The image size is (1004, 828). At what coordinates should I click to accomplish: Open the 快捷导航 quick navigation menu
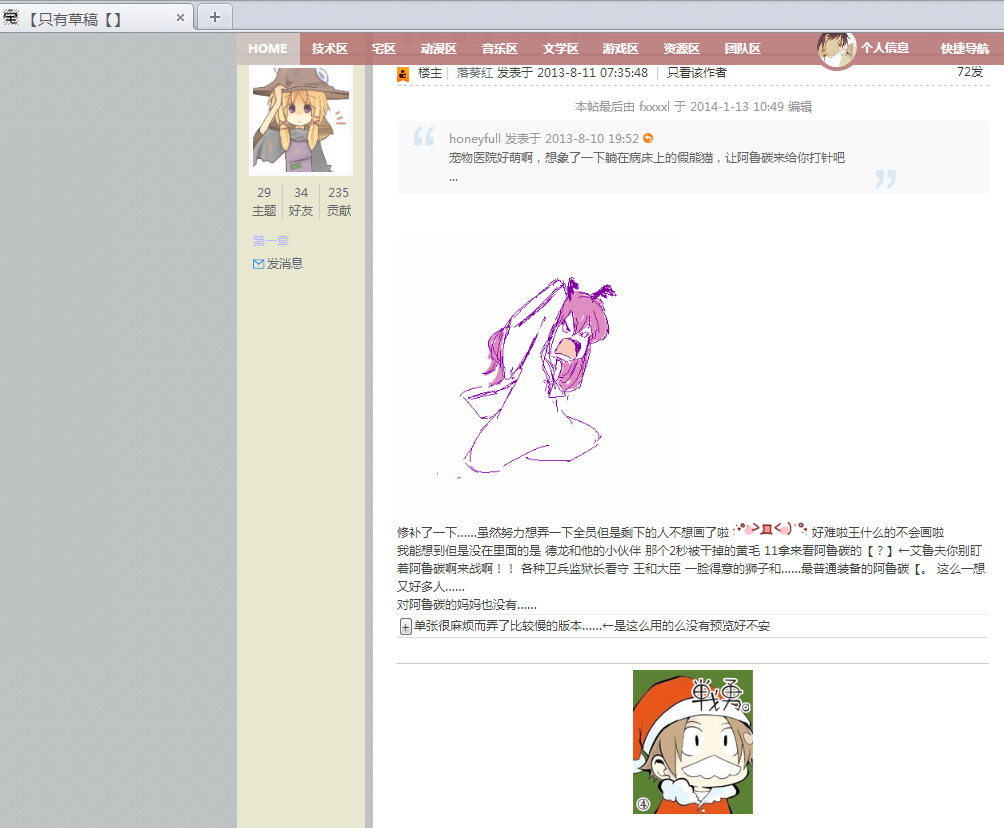[964, 48]
